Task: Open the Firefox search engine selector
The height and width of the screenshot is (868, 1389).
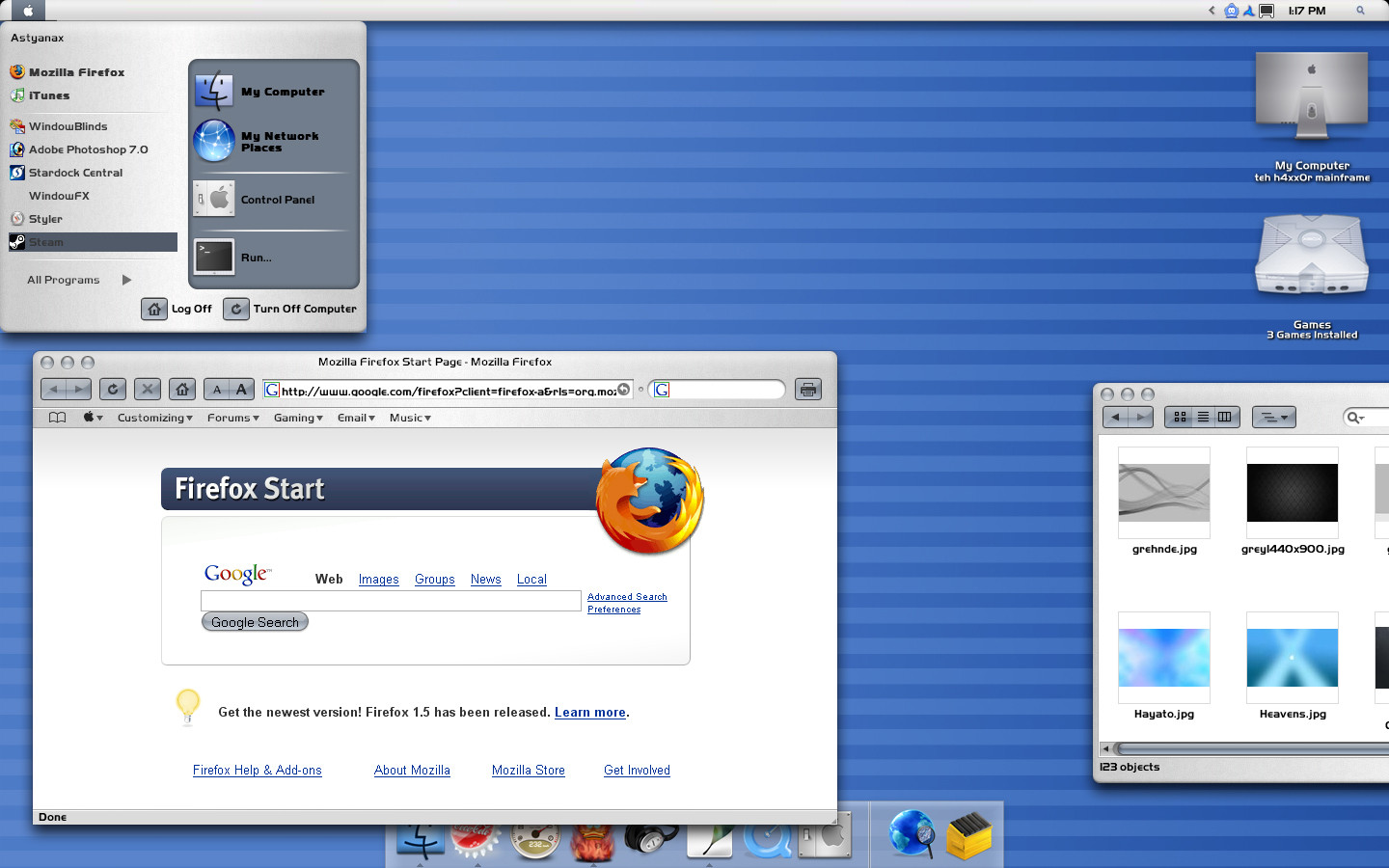Action: (x=662, y=390)
